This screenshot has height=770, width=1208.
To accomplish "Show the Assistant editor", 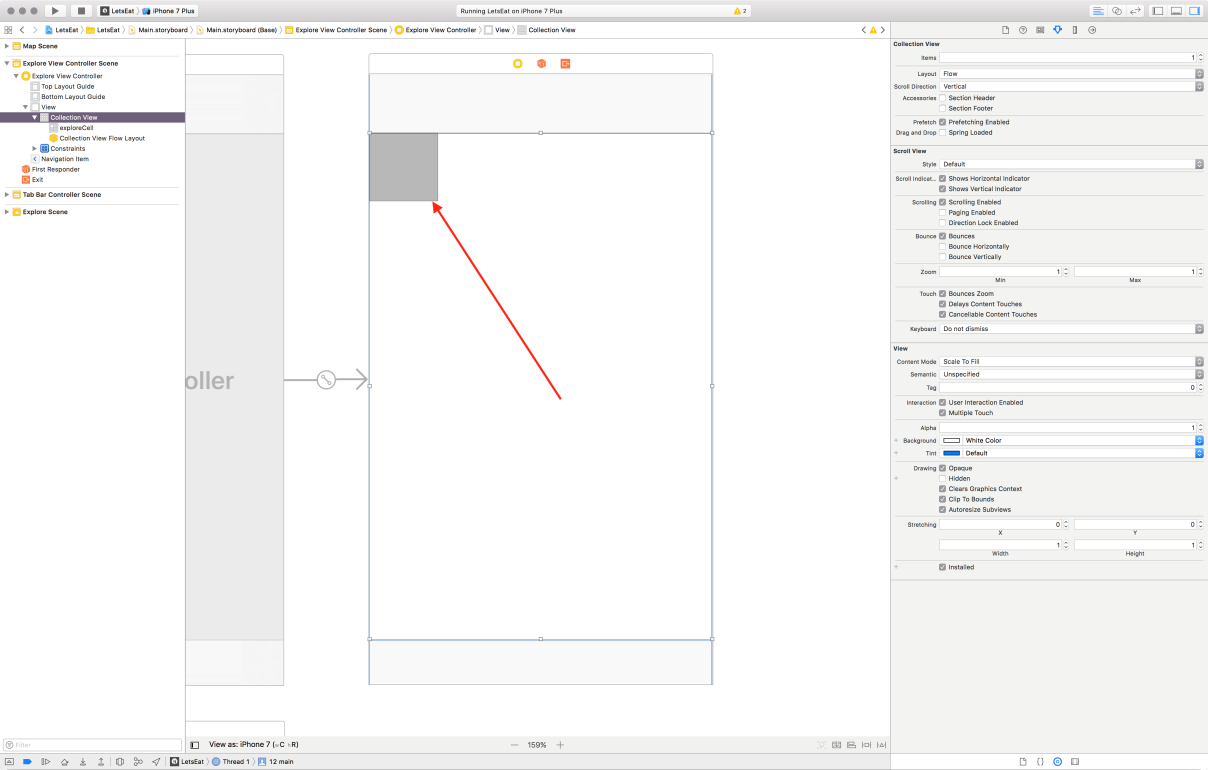I will (x=1116, y=10).
